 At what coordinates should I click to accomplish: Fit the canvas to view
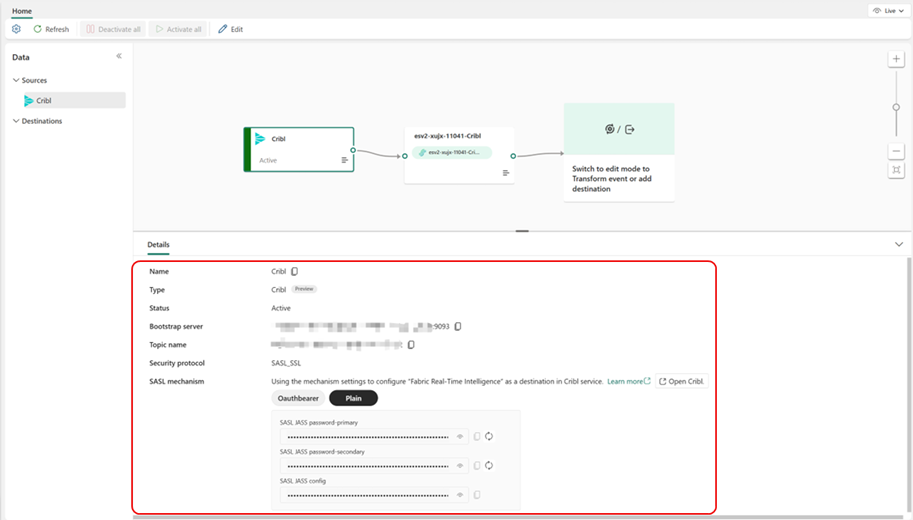click(896, 170)
